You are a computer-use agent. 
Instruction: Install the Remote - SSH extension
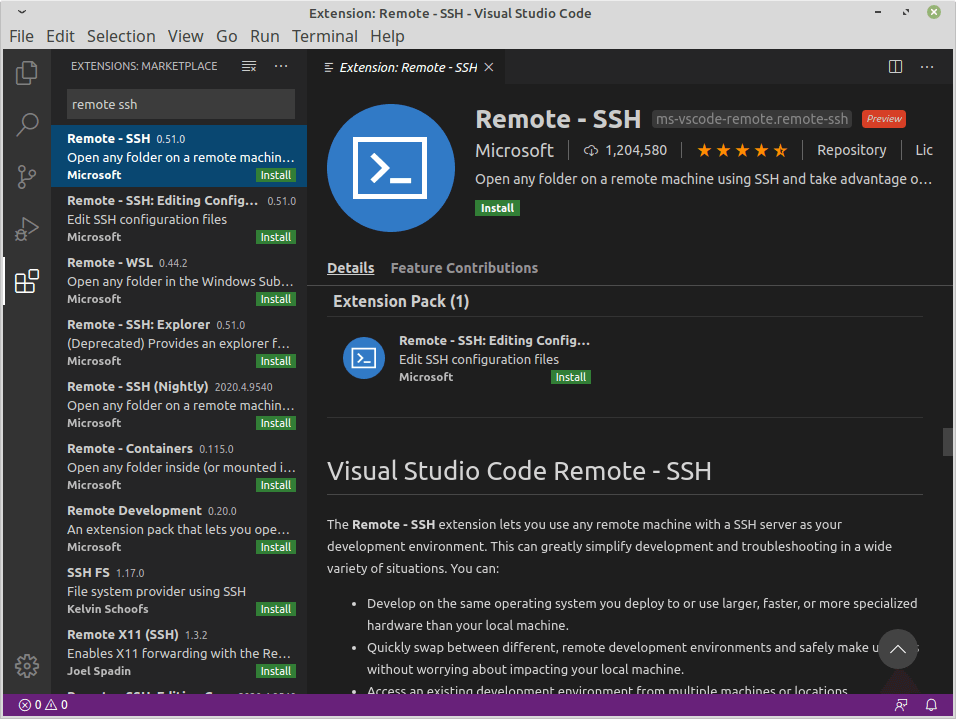tap(497, 207)
